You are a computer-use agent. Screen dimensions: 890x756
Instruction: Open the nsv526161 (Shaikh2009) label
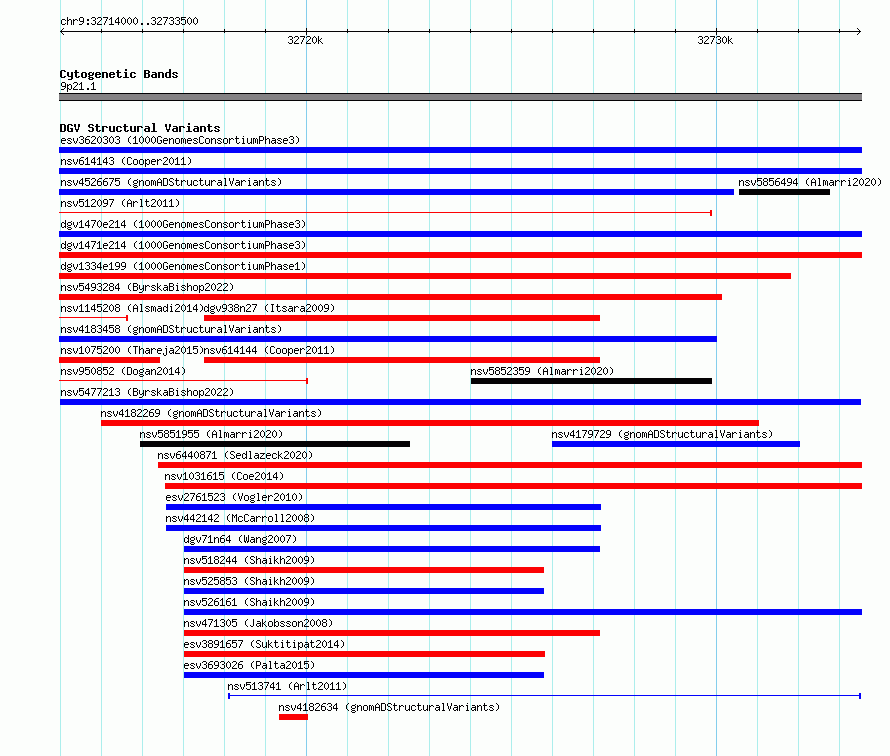tap(249, 602)
